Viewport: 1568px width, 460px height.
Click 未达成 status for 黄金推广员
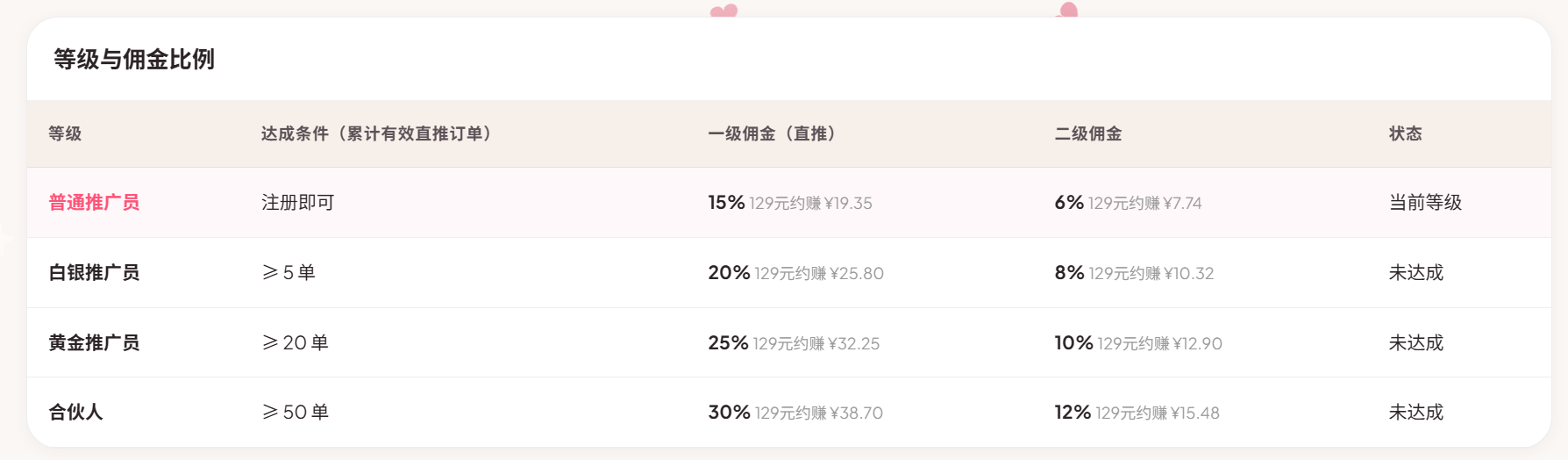[1415, 343]
